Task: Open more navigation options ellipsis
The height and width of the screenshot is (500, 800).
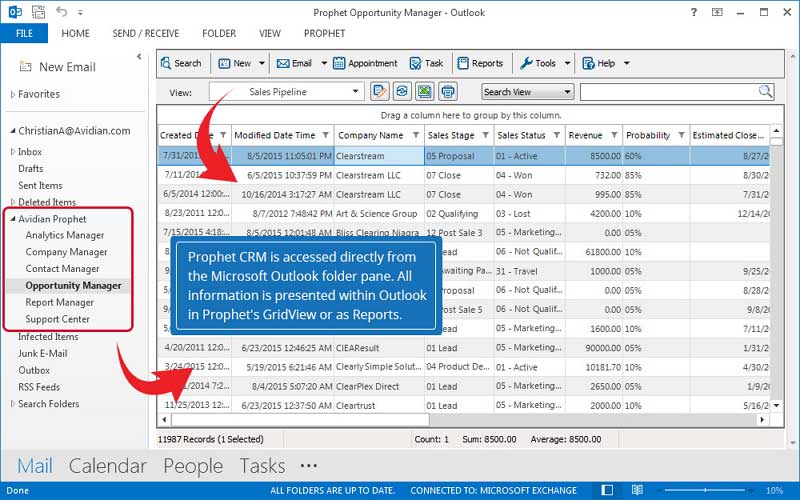Action: pos(309,466)
